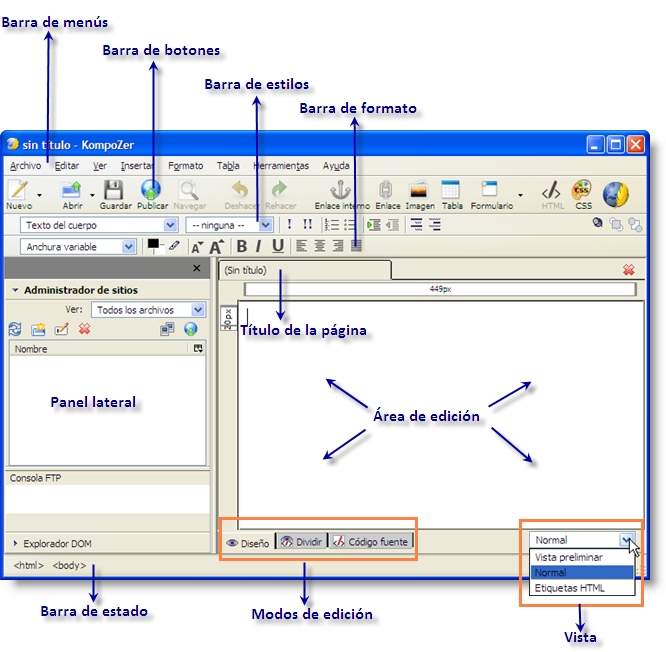Outdent text with the decrease indent icon
The width and height of the screenshot is (666, 652).
click(392, 224)
